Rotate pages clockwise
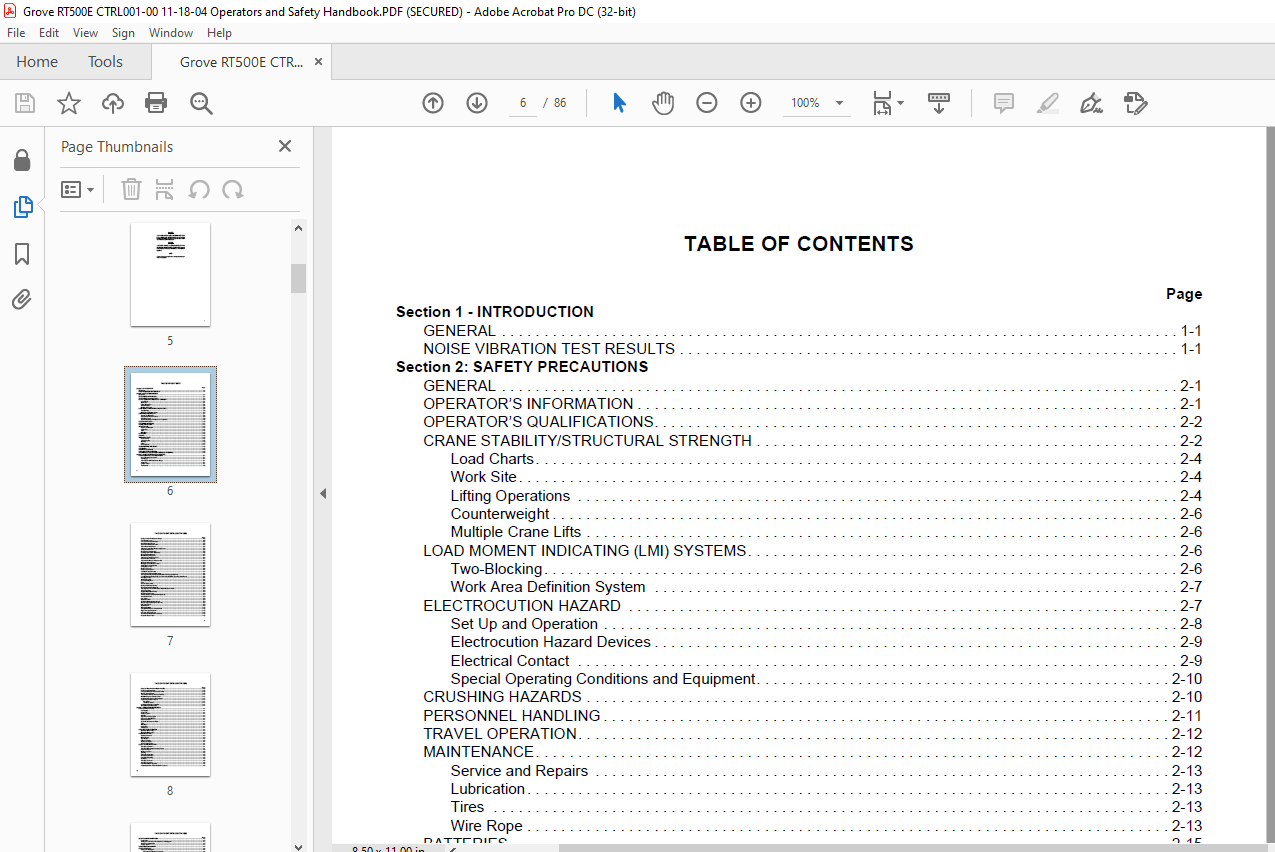Viewport: 1275px width, 852px height. (x=233, y=189)
